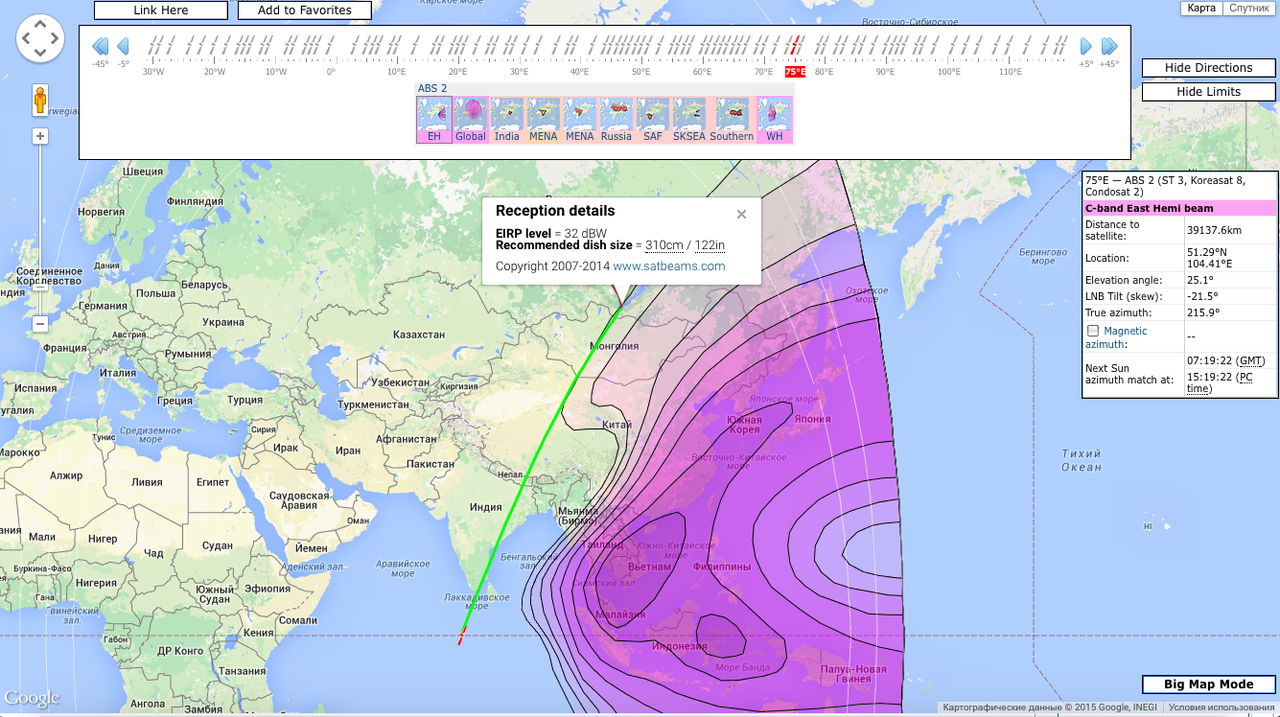Click the Link Here button
1280x717 pixels.
161,10
